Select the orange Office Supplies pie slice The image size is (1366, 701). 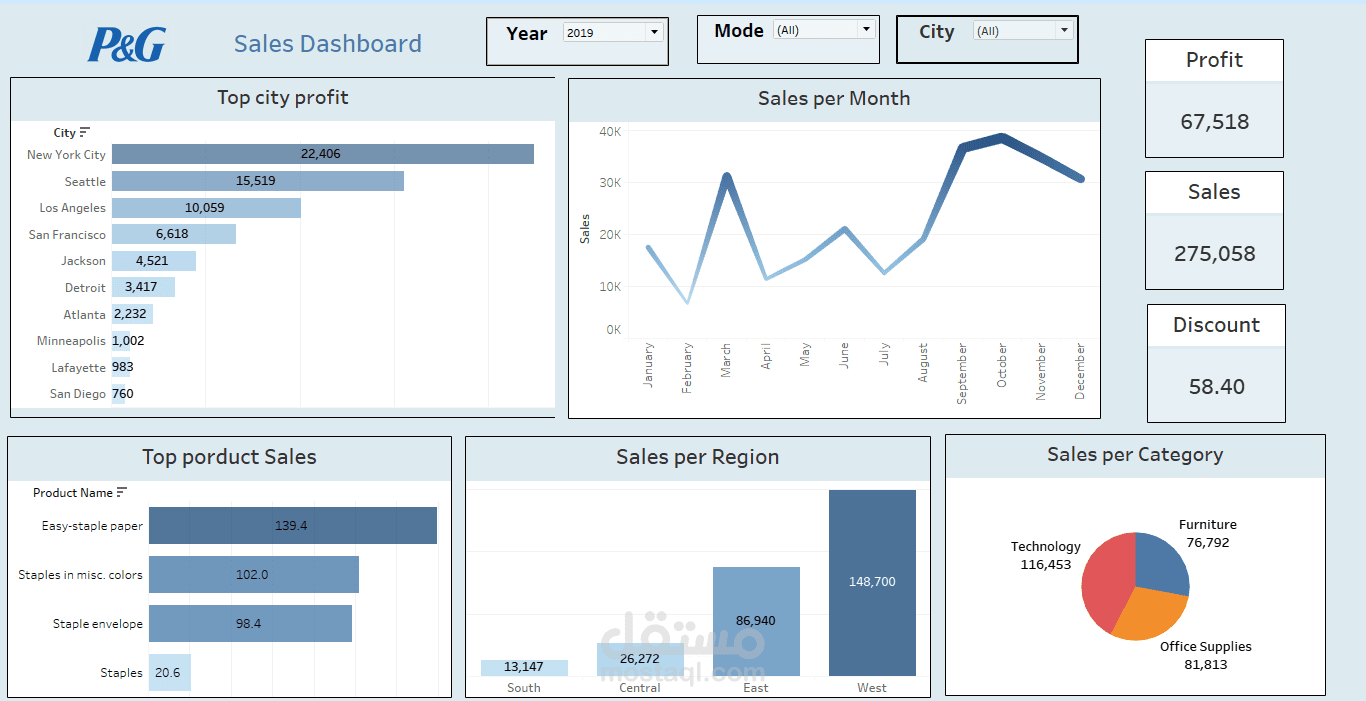pyautogui.click(x=1152, y=616)
